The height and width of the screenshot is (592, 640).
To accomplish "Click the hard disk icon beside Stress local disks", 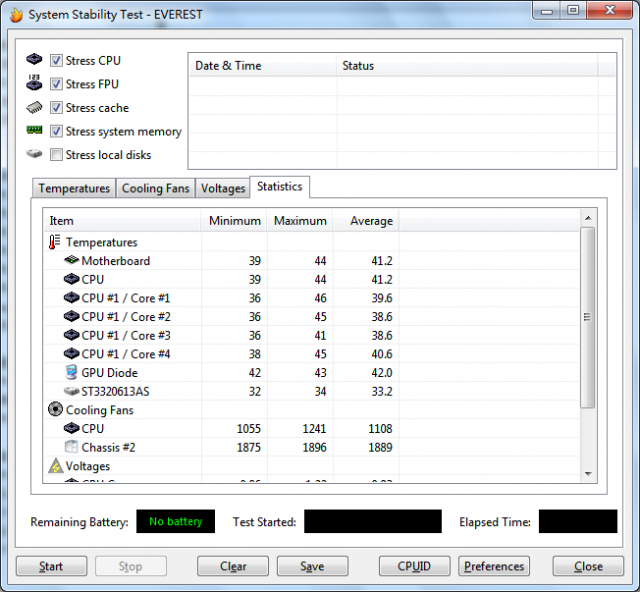I will [x=34, y=154].
